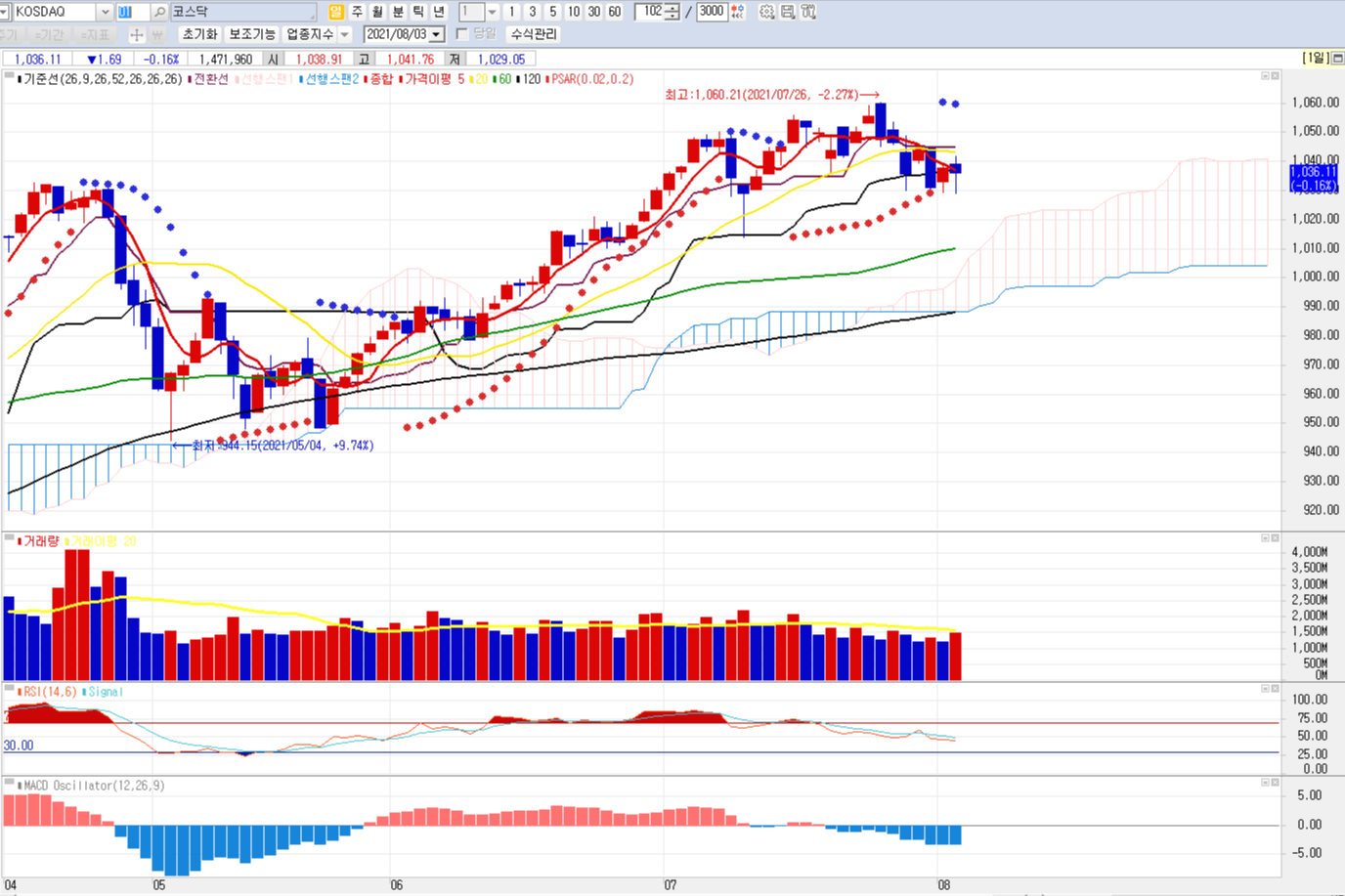The height and width of the screenshot is (896, 1345).
Task: Select the weekly (주) chart period
Action: 357,12
